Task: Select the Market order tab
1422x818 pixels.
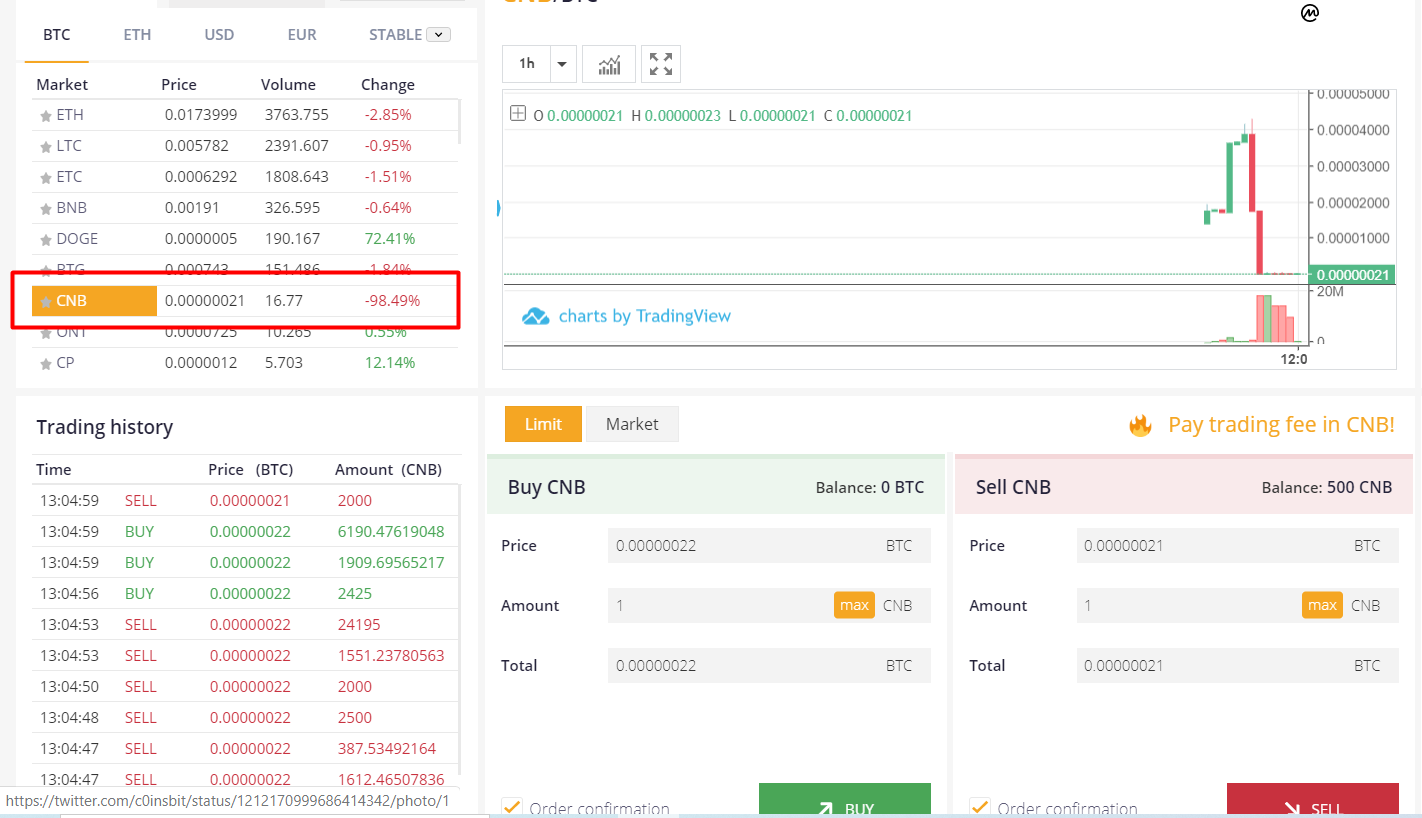Action: coord(632,424)
